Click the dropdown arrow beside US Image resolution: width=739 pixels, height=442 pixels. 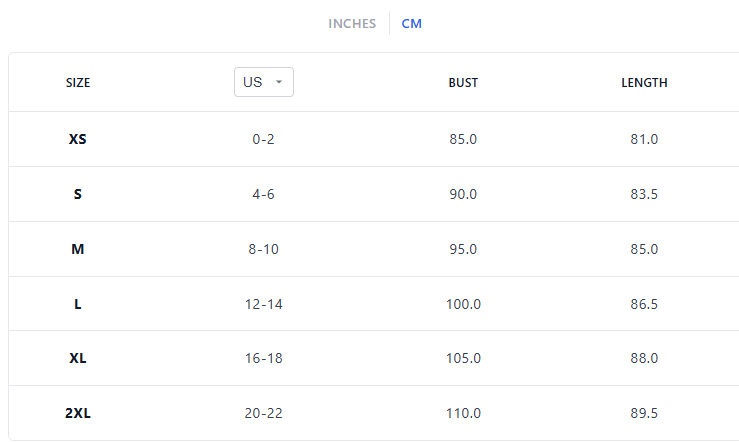(x=279, y=82)
